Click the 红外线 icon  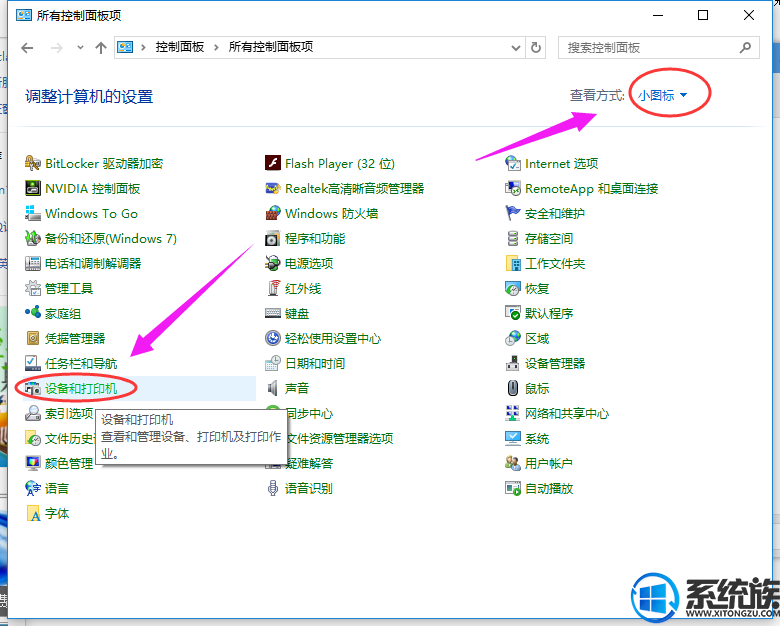(273, 288)
